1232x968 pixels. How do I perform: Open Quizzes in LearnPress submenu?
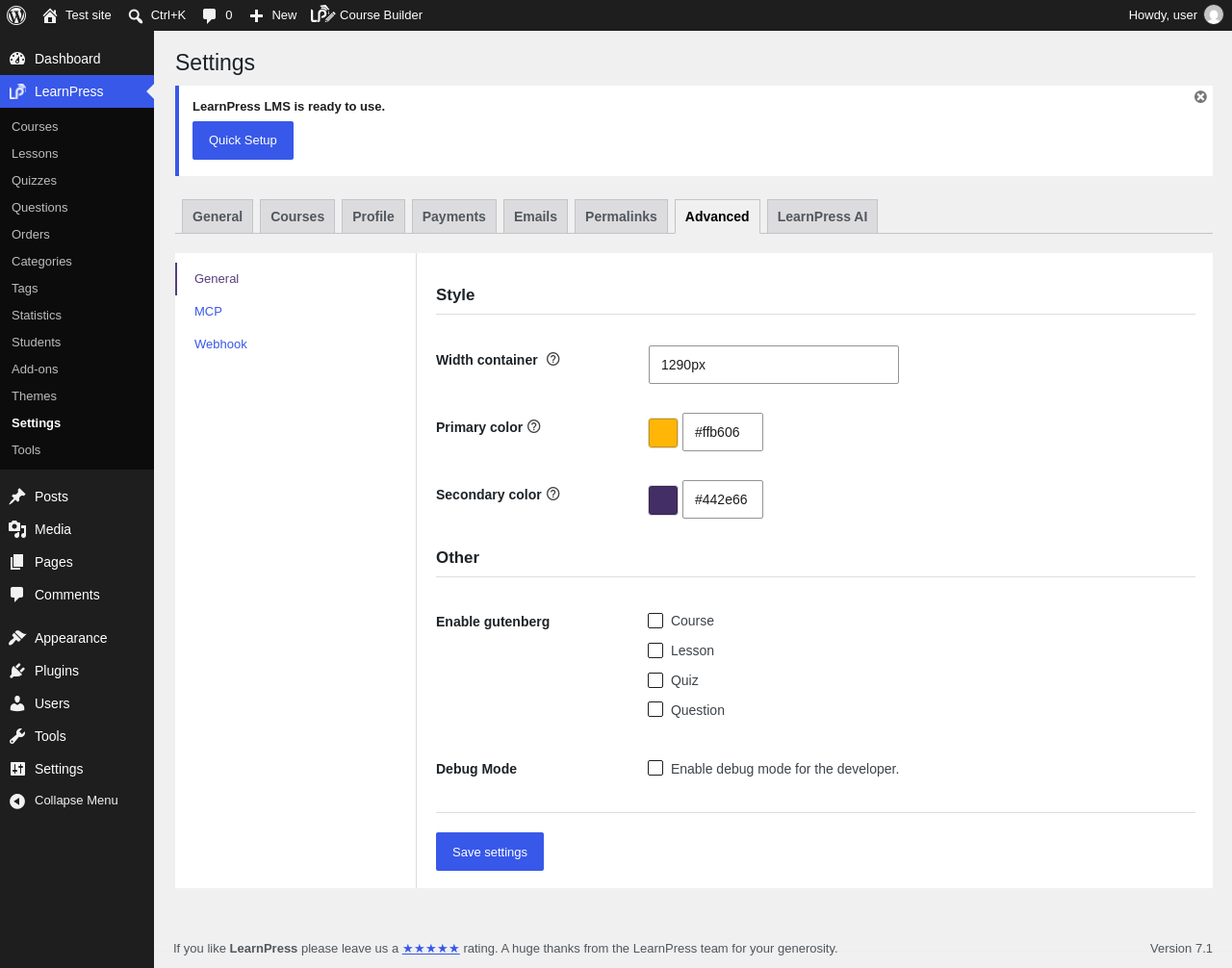[x=34, y=181]
